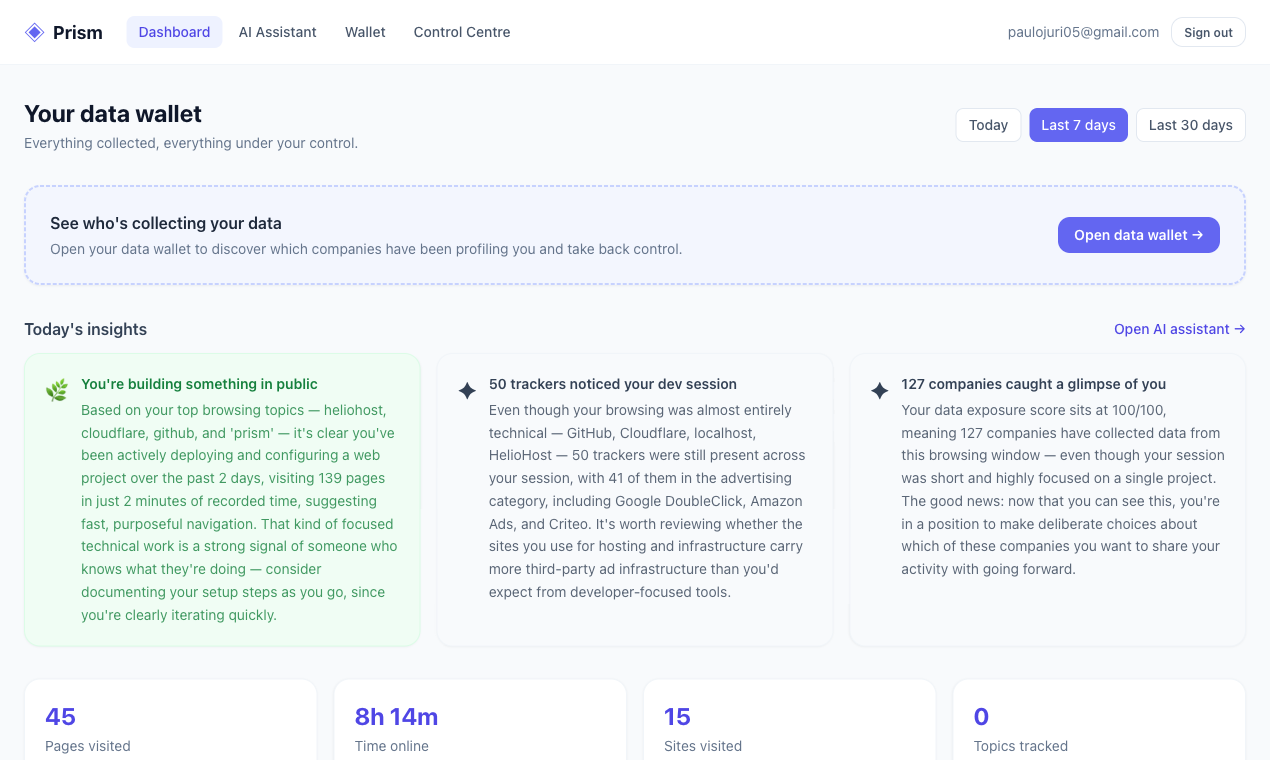The image size is (1270, 760).
Task: Click the Sign out button
Action: point(1208,32)
